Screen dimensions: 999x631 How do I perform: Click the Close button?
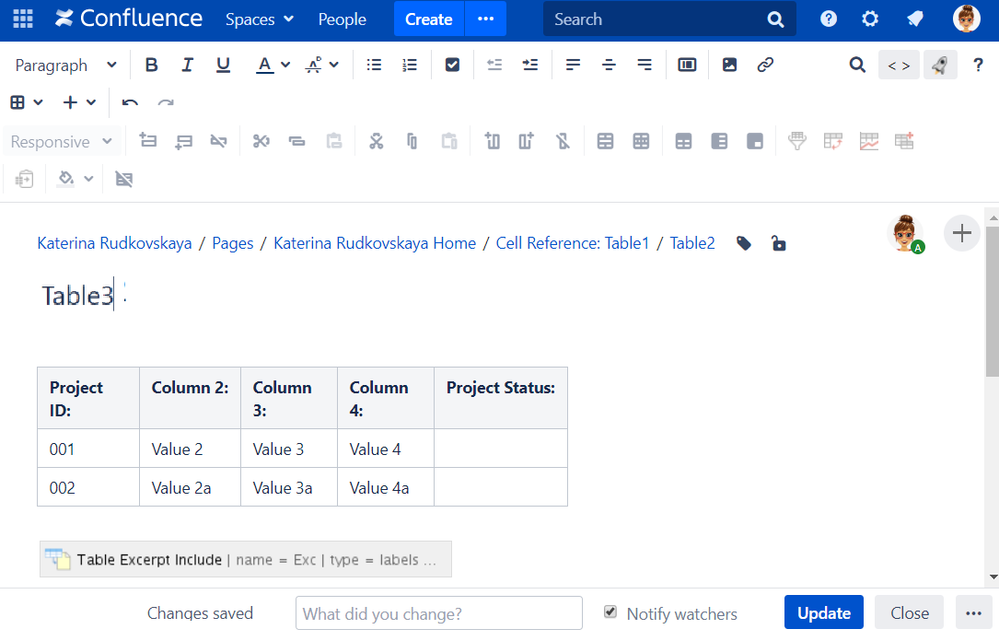pyautogui.click(x=909, y=613)
